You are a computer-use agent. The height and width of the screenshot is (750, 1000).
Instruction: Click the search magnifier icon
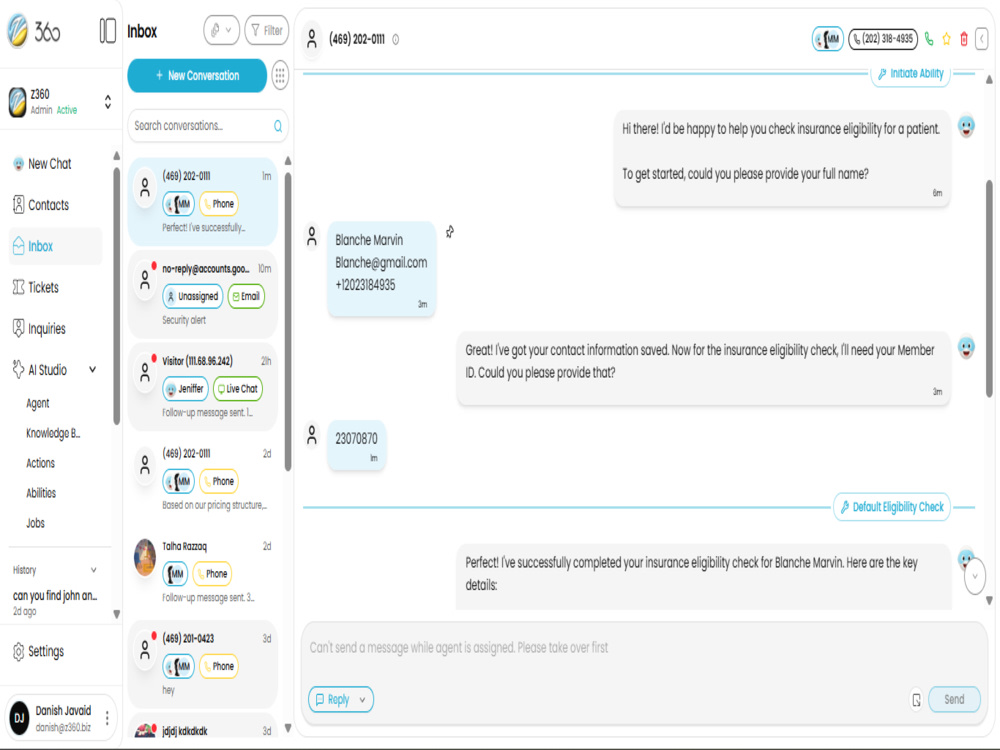coord(278,126)
